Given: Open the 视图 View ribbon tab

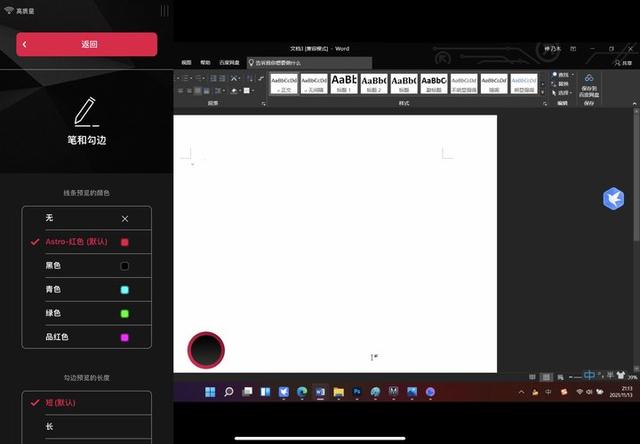Looking at the screenshot, I should point(186,62).
